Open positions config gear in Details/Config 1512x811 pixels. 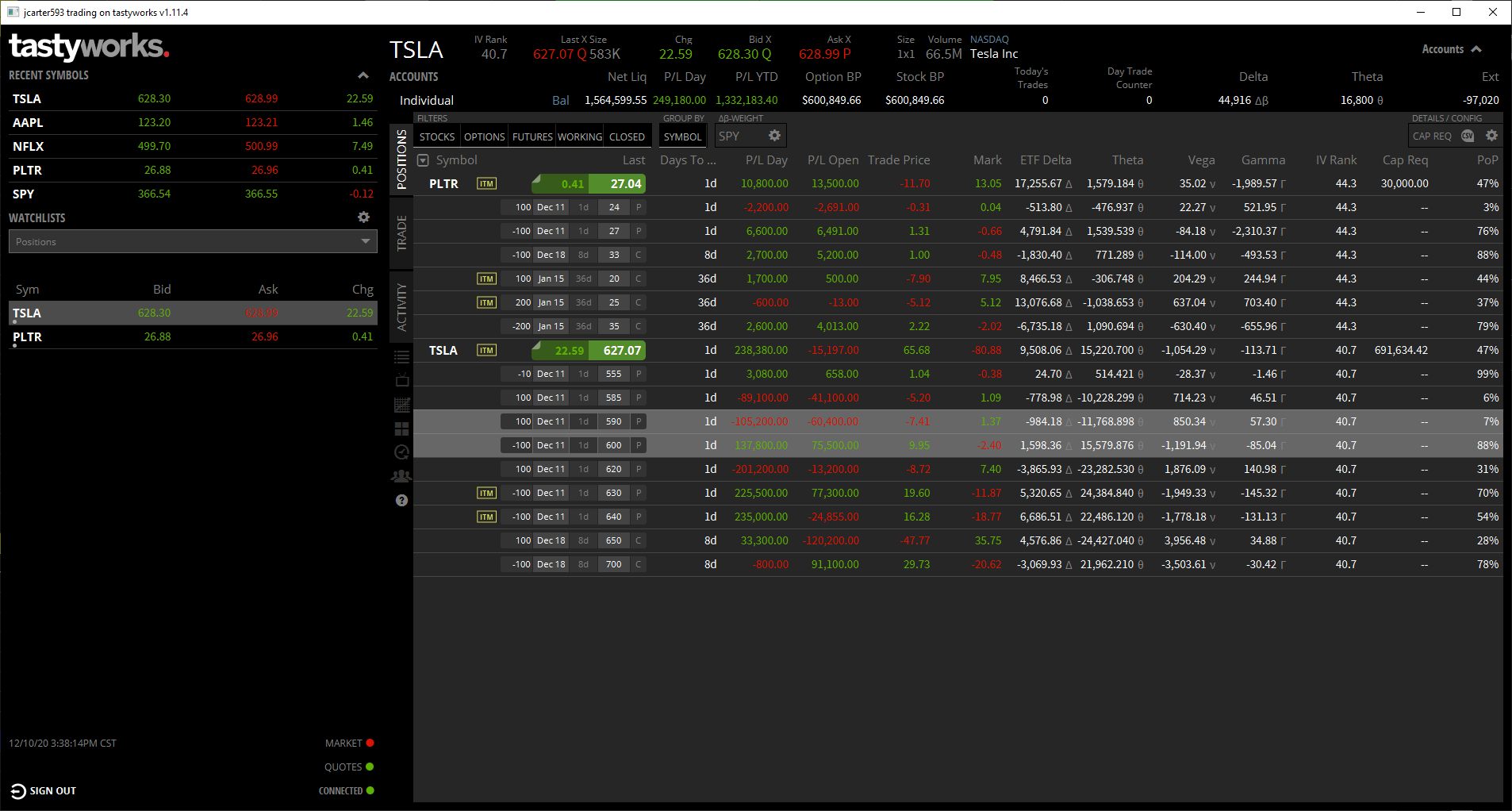pos(1491,136)
